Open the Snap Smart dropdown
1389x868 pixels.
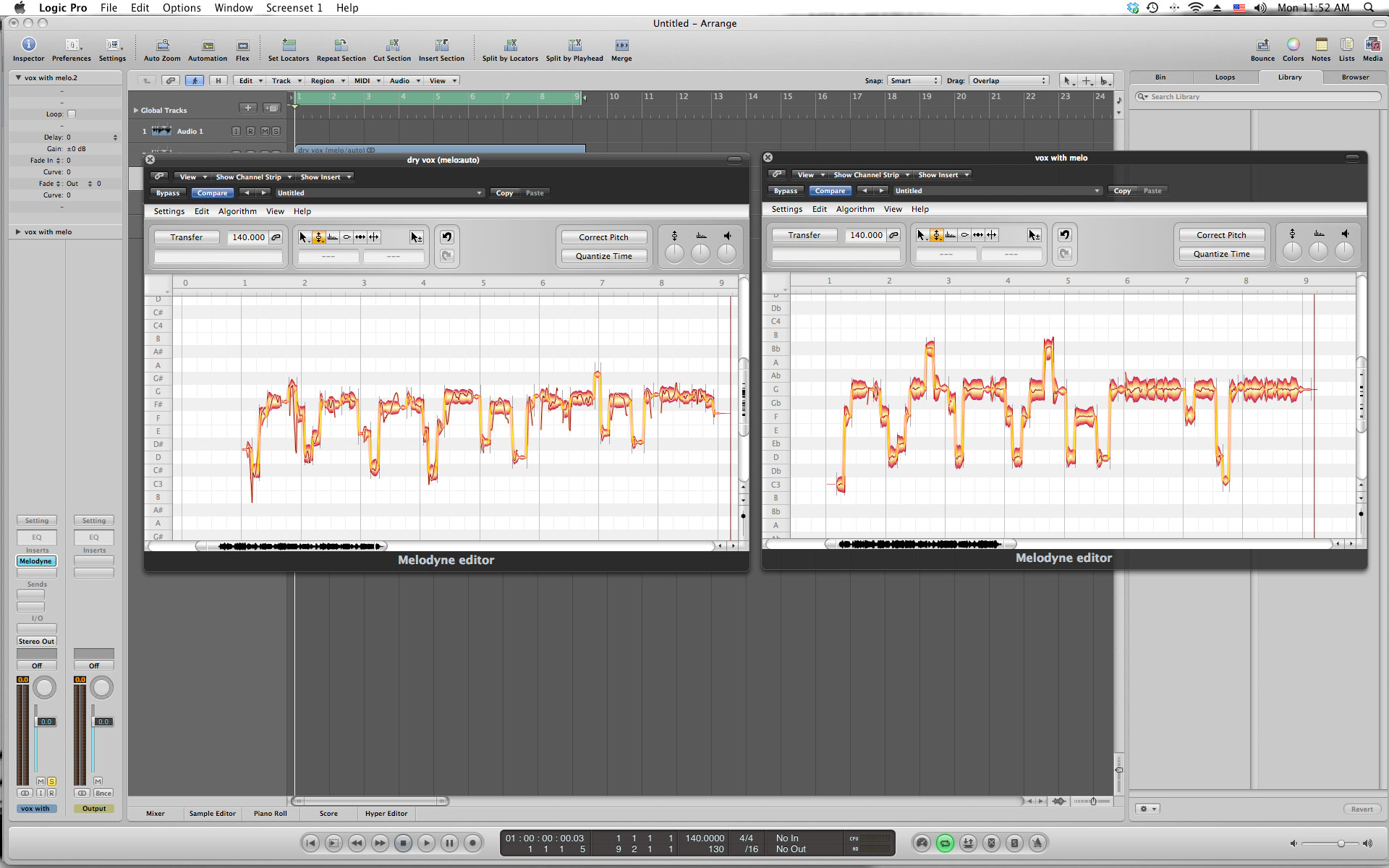point(914,81)
